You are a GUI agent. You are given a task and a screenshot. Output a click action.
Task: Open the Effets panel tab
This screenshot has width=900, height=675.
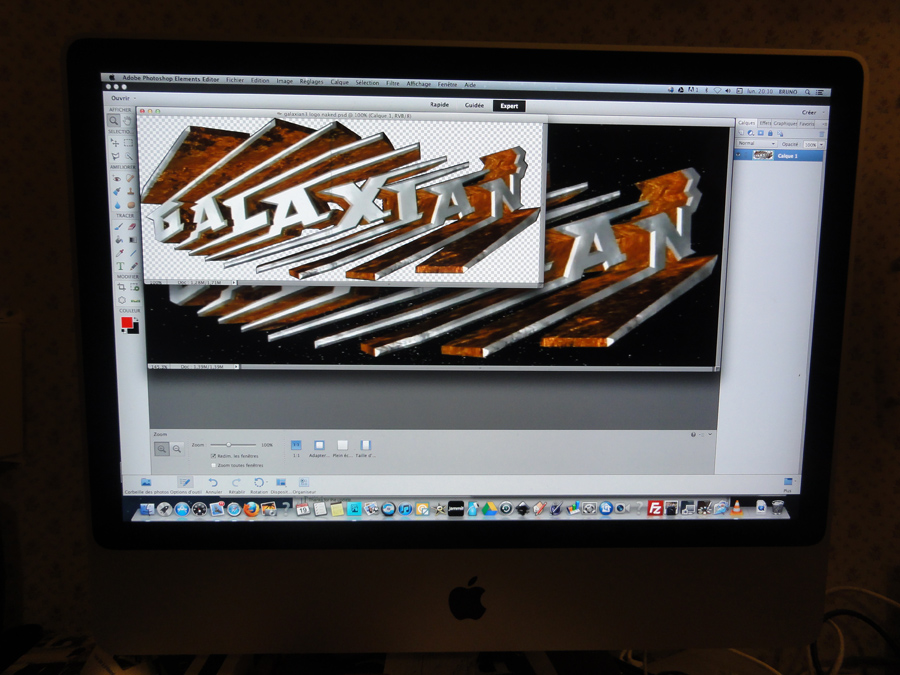765,123
